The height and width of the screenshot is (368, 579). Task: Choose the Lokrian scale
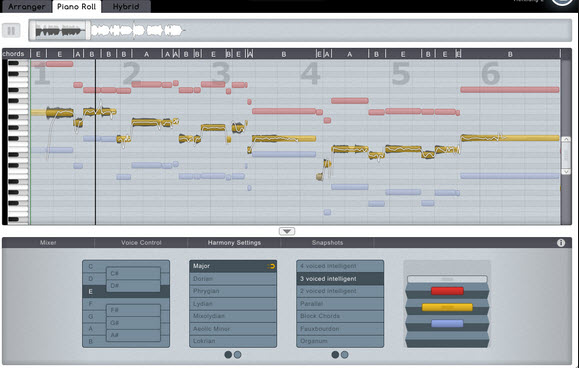point(233,341)
